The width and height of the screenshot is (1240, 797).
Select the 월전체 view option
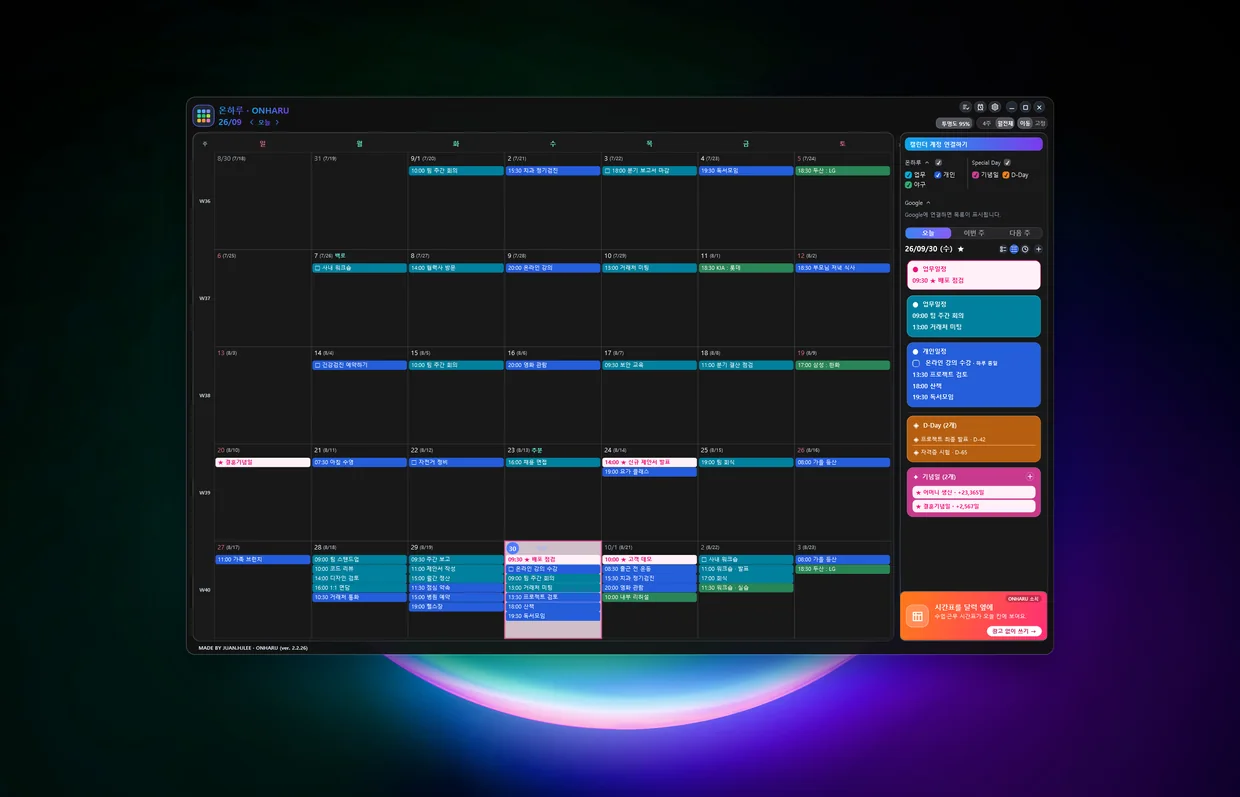point(1005,124)
